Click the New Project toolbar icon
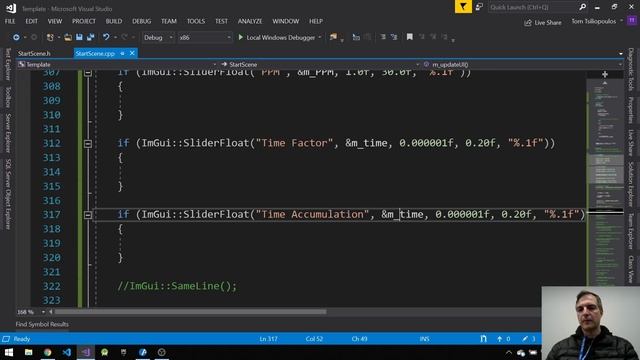The height and width of the screenshot is (360, 640). [50, 38]
